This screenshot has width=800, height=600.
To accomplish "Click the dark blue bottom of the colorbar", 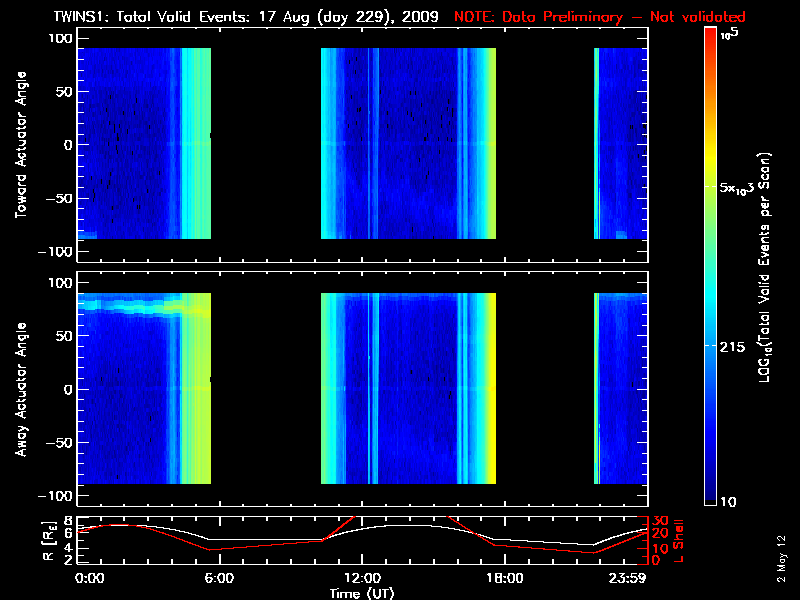I will (711, 495).
